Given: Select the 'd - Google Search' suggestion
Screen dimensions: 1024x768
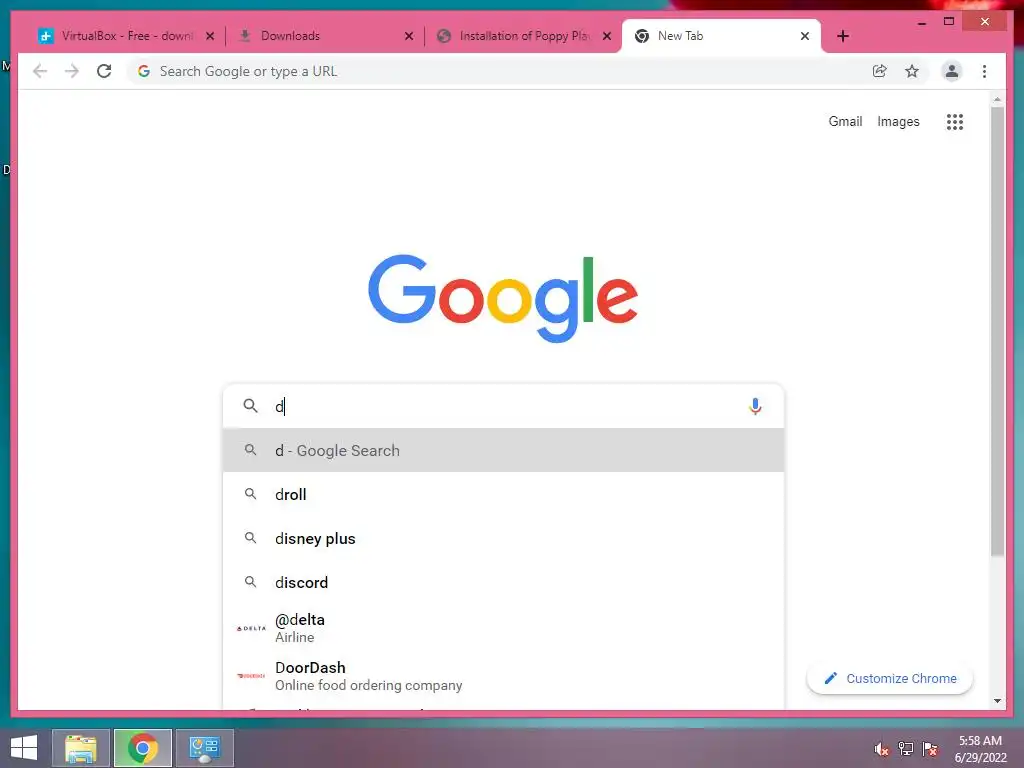Looking at the screenshot, I should (503, 450).
